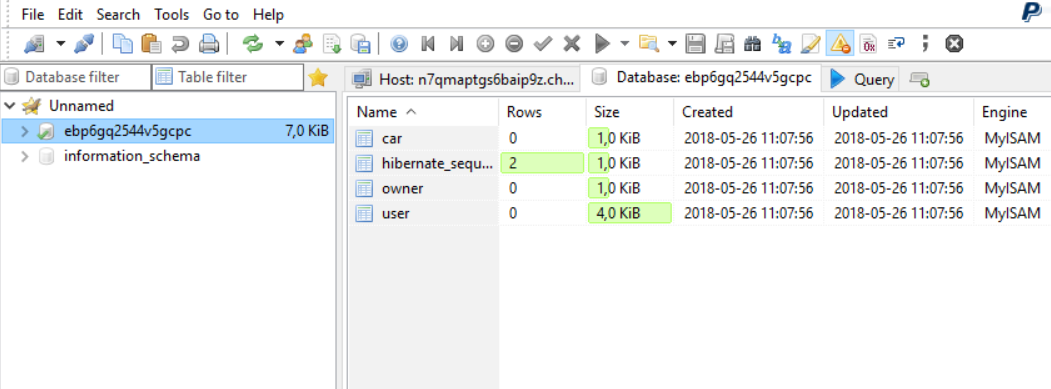The height and width of the screenshot is (389, 1051).
Task: Click the Print icon
Action: coord(208,44)
